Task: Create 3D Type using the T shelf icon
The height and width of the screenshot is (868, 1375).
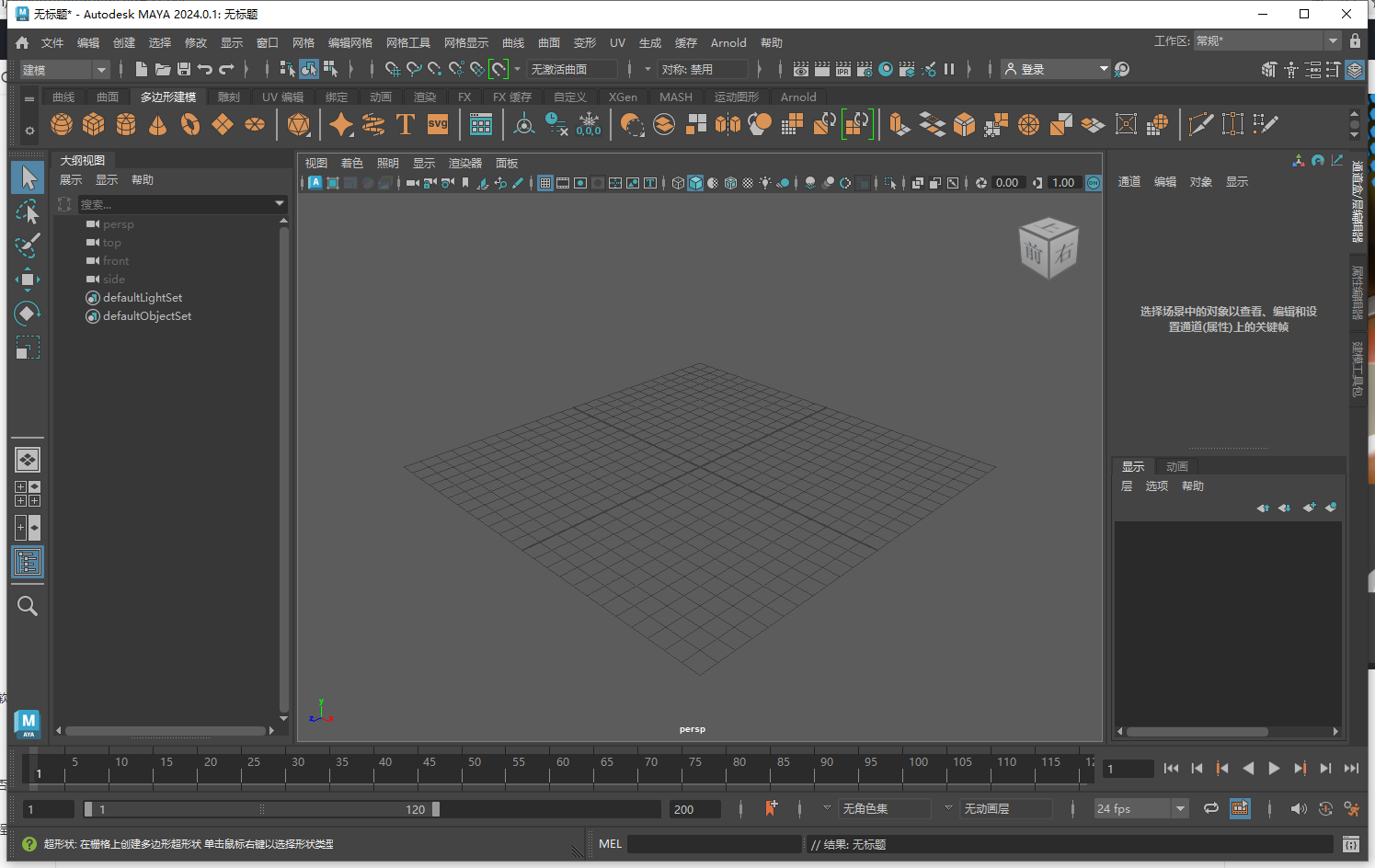Action: (406, 124)
